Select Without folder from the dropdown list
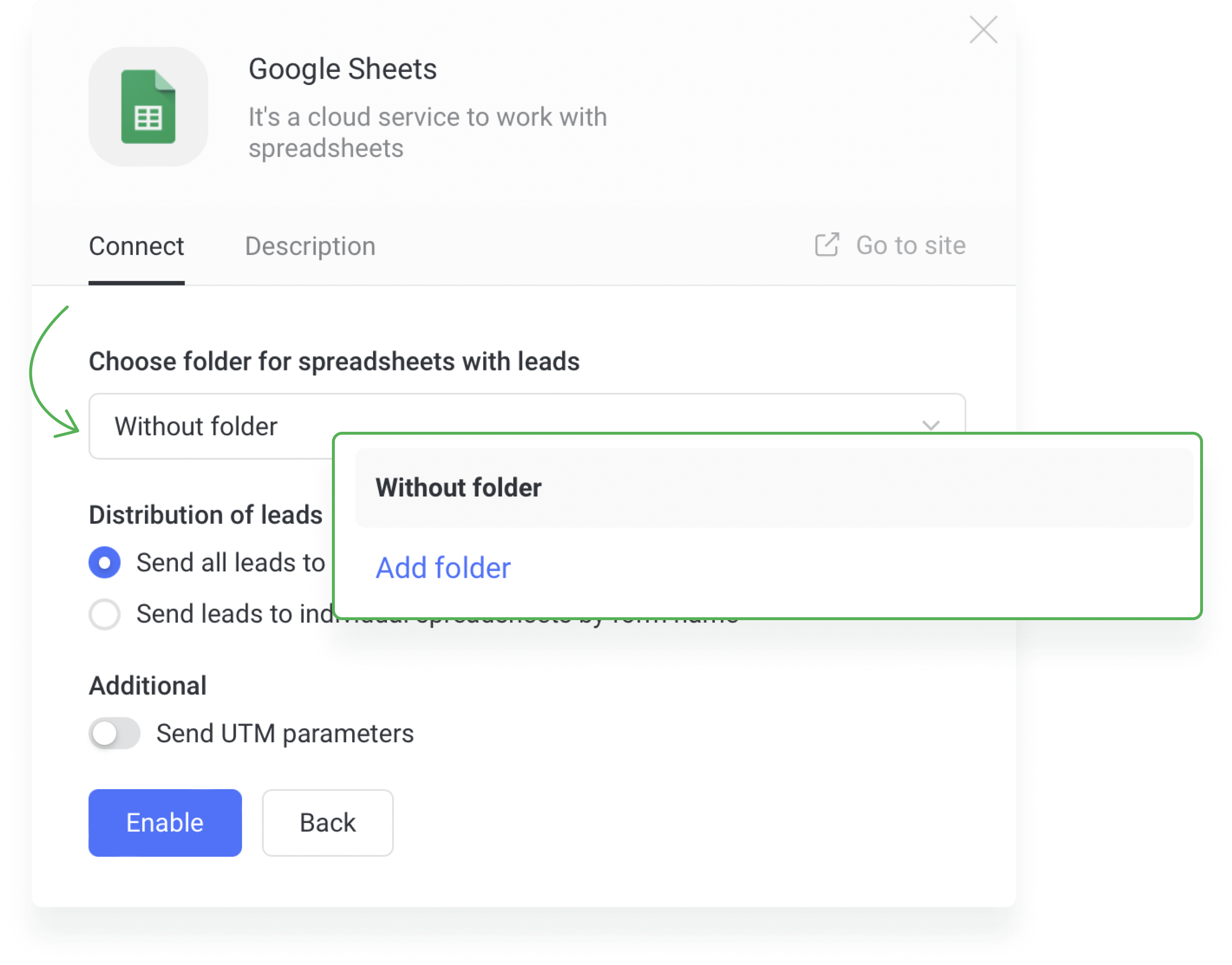Screen dimensions: 1232x965 coord(458,486)
